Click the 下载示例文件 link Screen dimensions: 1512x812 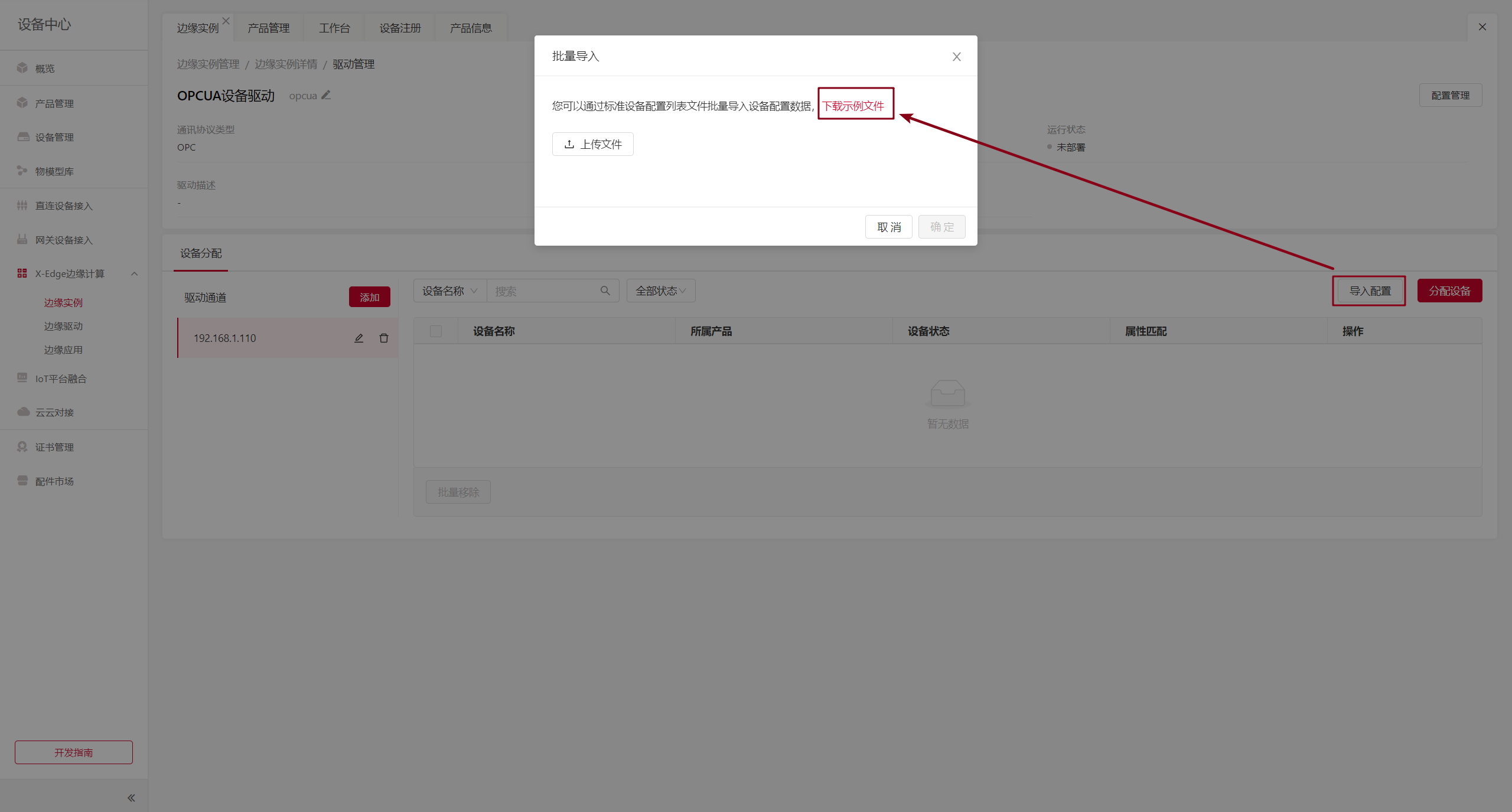(x=853, y=106)
